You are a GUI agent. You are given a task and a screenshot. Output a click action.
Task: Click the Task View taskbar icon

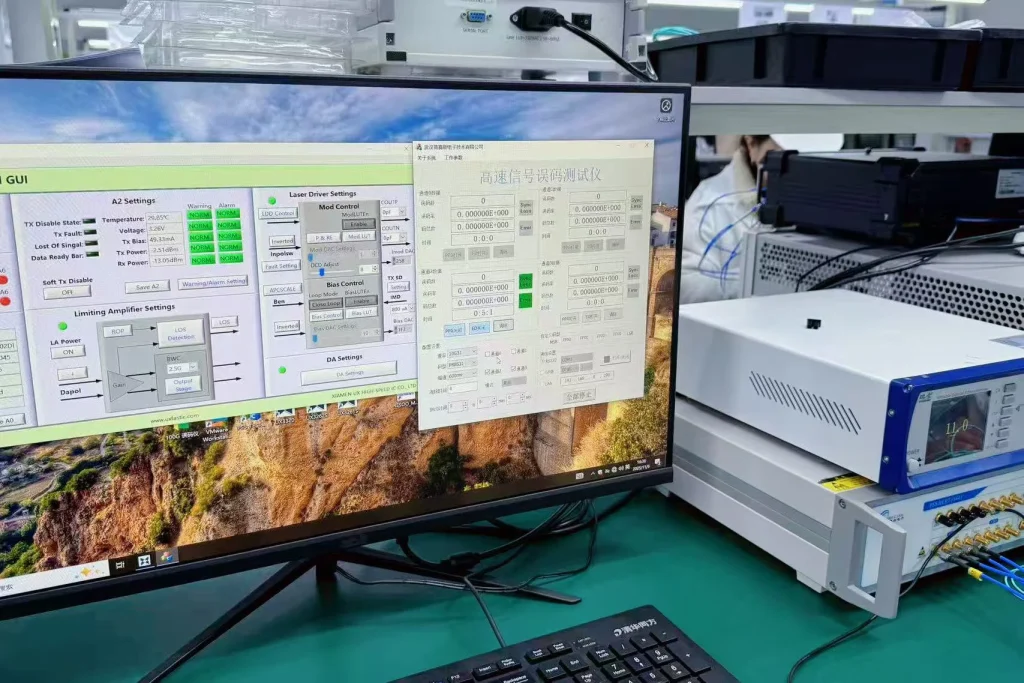(144, 561)
